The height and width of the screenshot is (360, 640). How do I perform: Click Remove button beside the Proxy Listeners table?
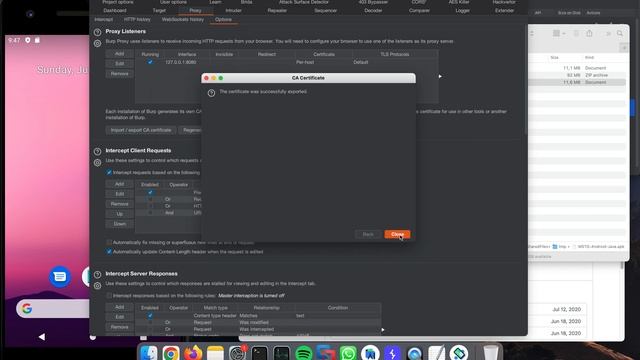(119, 74)
